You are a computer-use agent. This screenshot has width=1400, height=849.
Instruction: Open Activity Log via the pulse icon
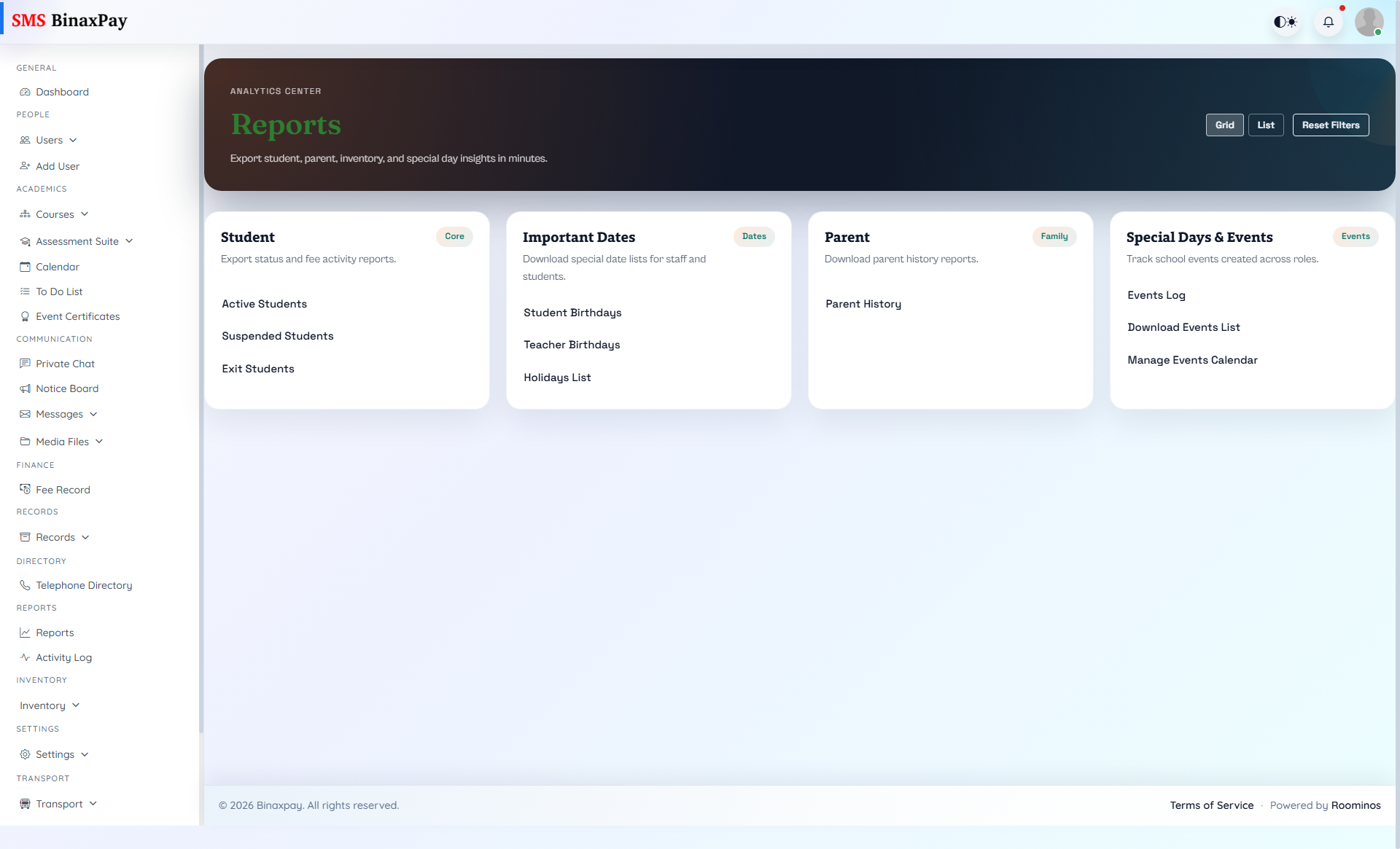pos(25,657)
